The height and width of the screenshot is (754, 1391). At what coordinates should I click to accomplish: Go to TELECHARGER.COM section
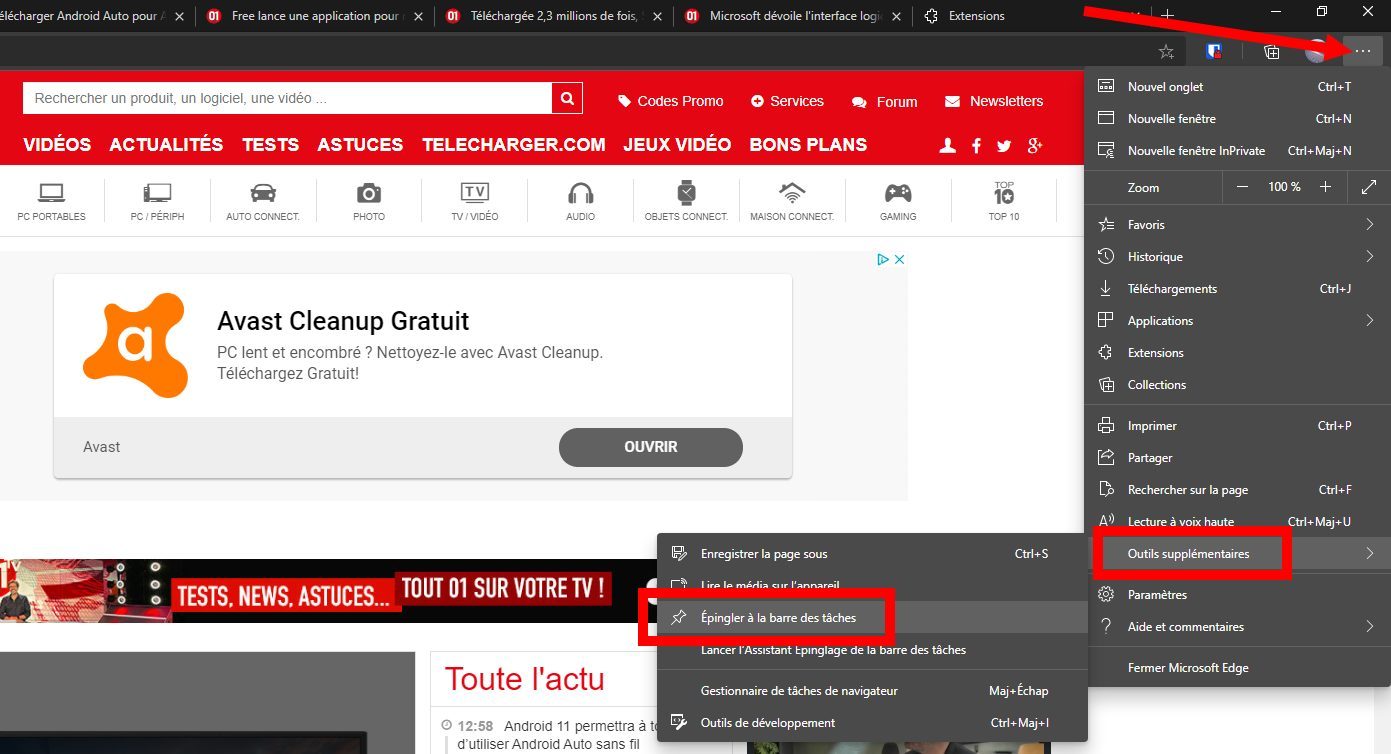[514, 145]
